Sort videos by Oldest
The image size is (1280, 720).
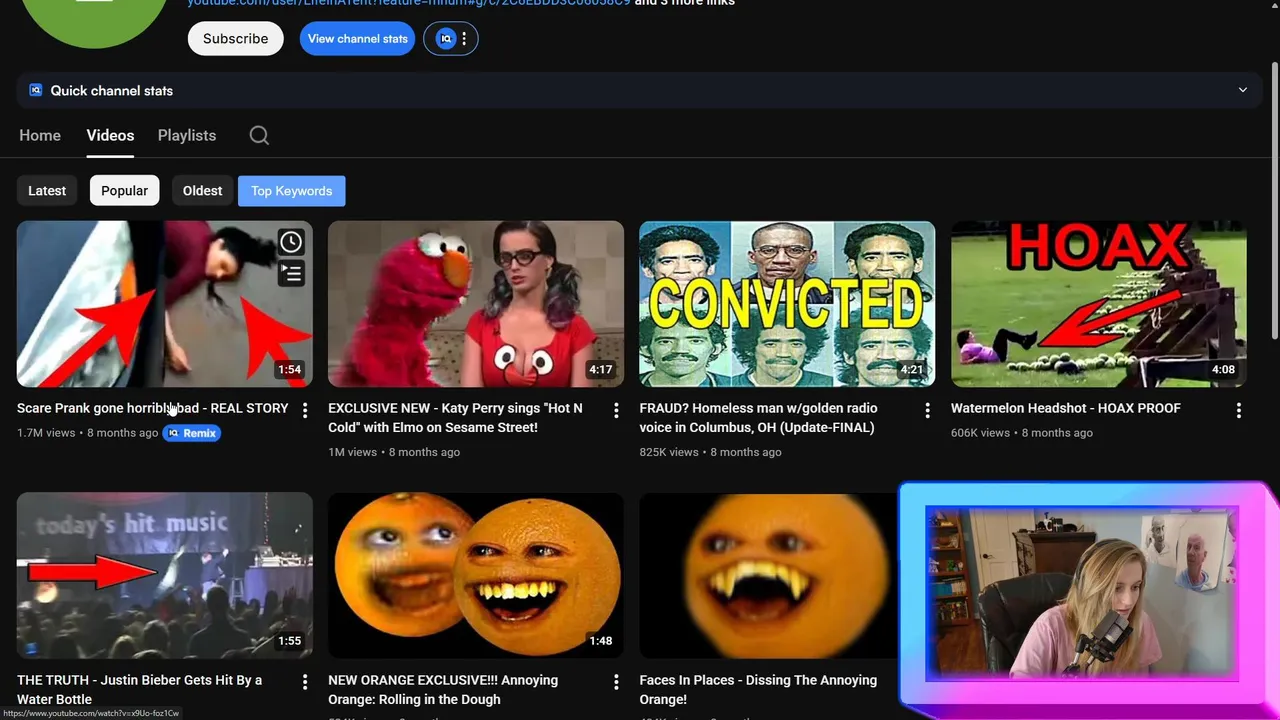pos(203,191)
